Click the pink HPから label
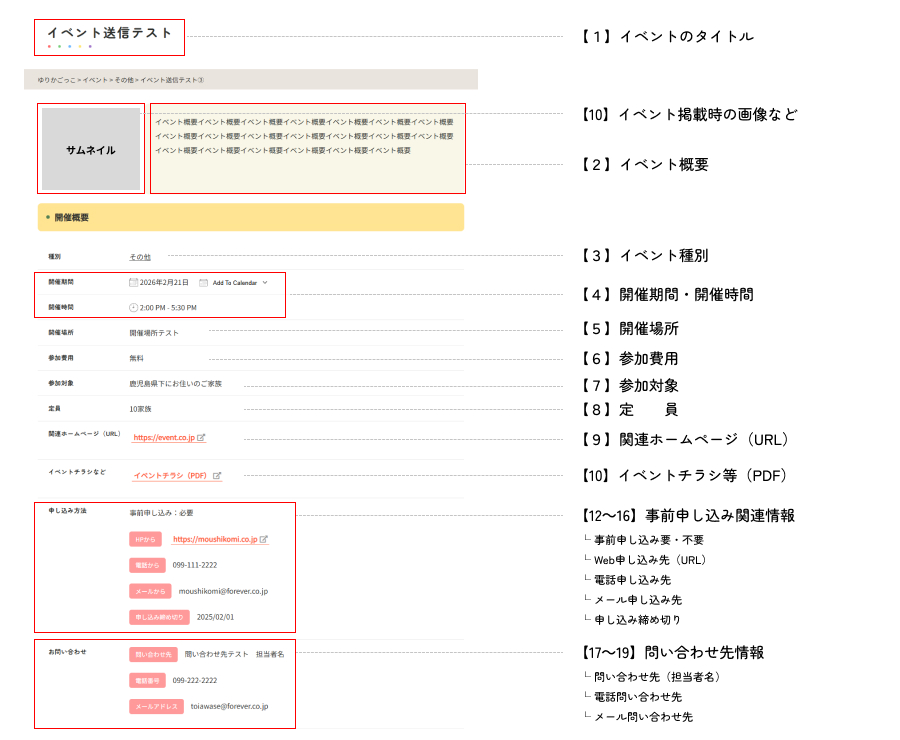The image size is (900, 740). (145, 539)
